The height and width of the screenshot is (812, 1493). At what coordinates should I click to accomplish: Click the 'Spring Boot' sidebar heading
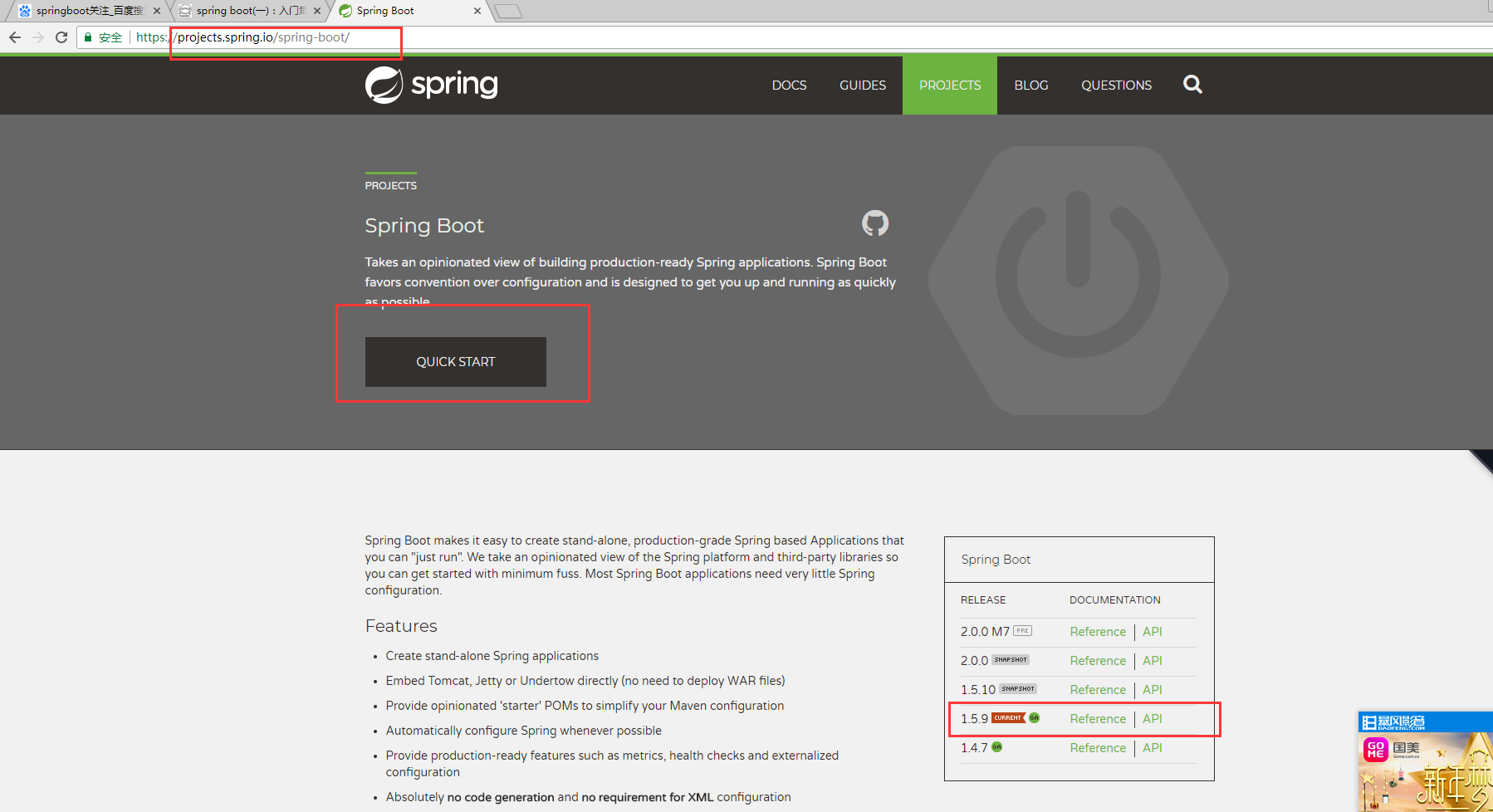[996, 560]
